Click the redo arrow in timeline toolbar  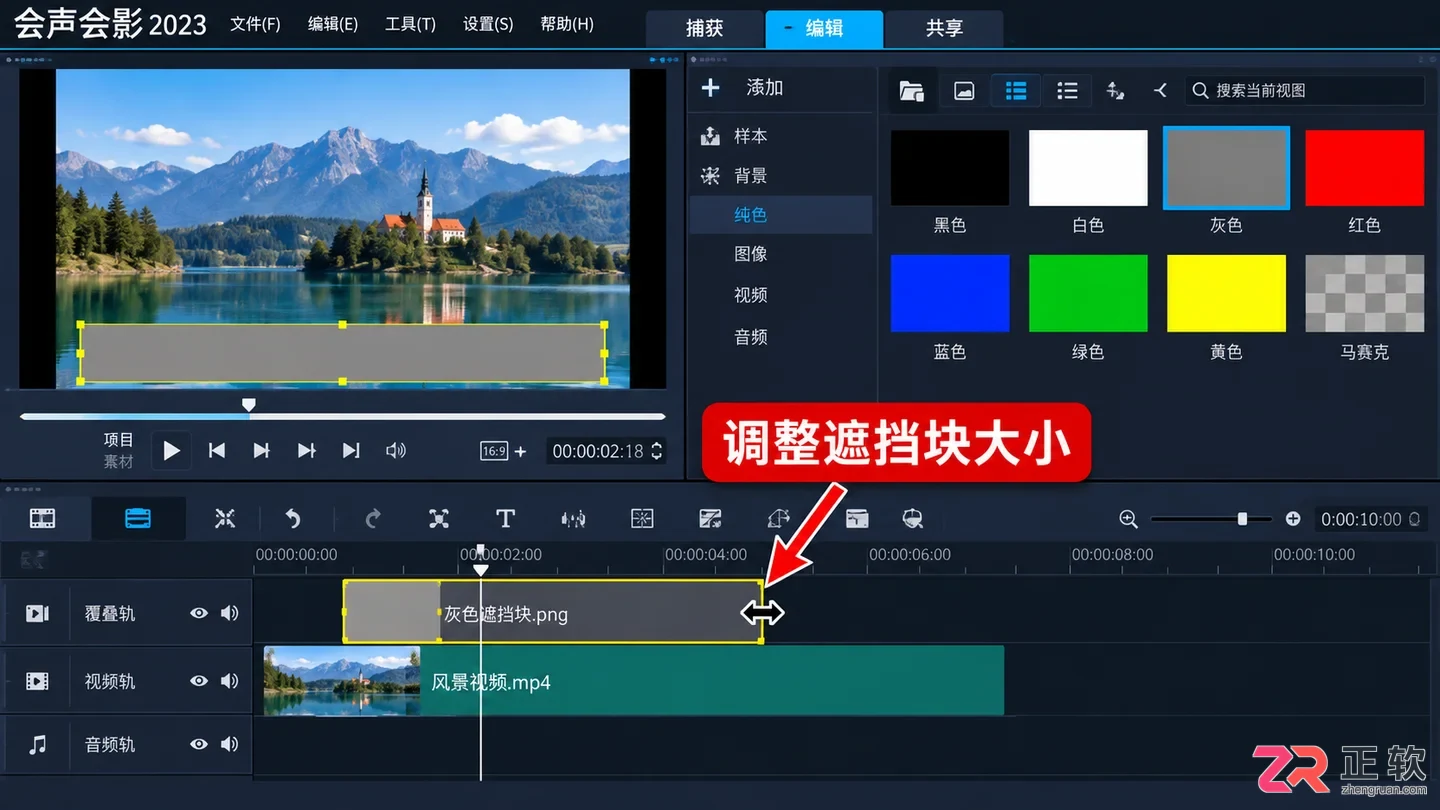coord(373,518)
